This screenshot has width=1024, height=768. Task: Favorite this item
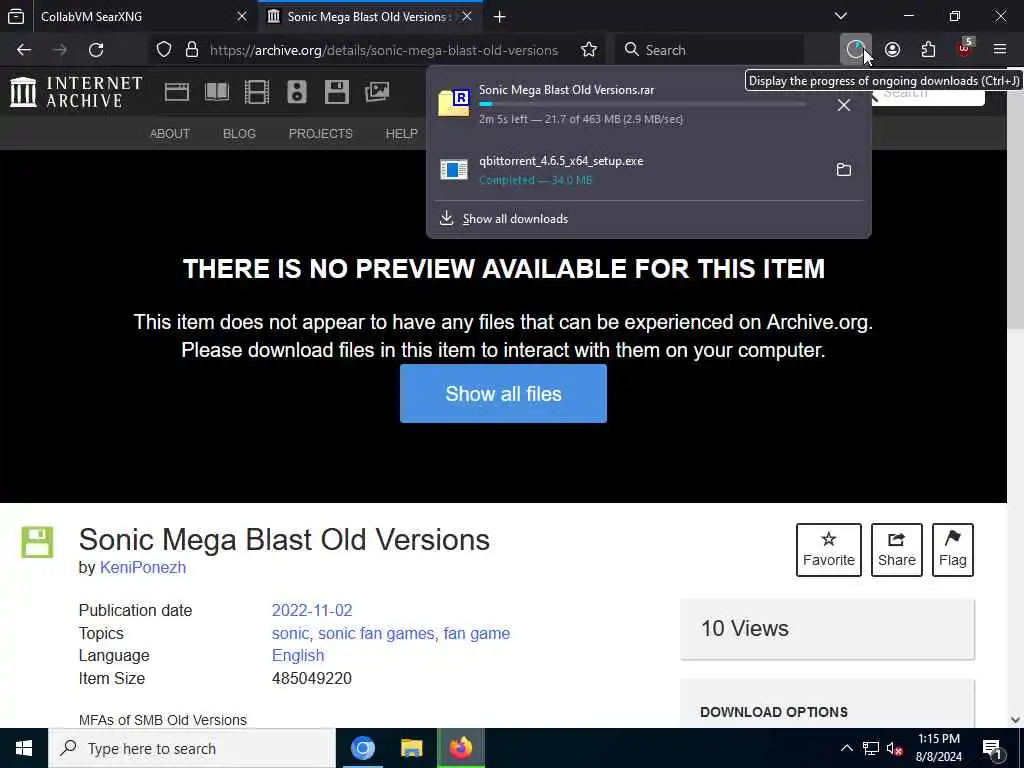tap(829, 550)
